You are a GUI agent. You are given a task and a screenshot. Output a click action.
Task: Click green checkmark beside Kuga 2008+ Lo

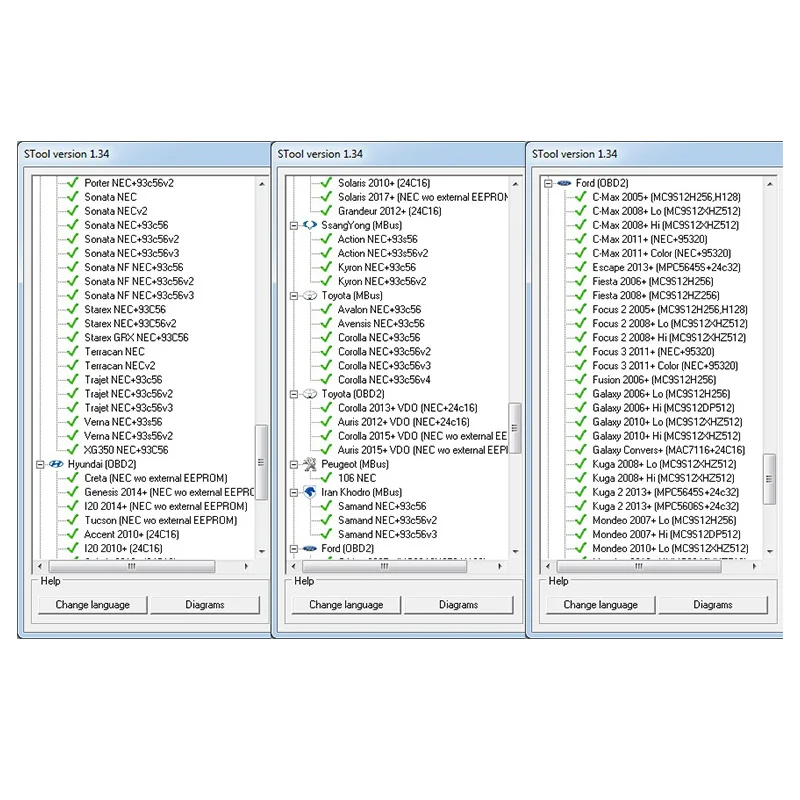581,464
